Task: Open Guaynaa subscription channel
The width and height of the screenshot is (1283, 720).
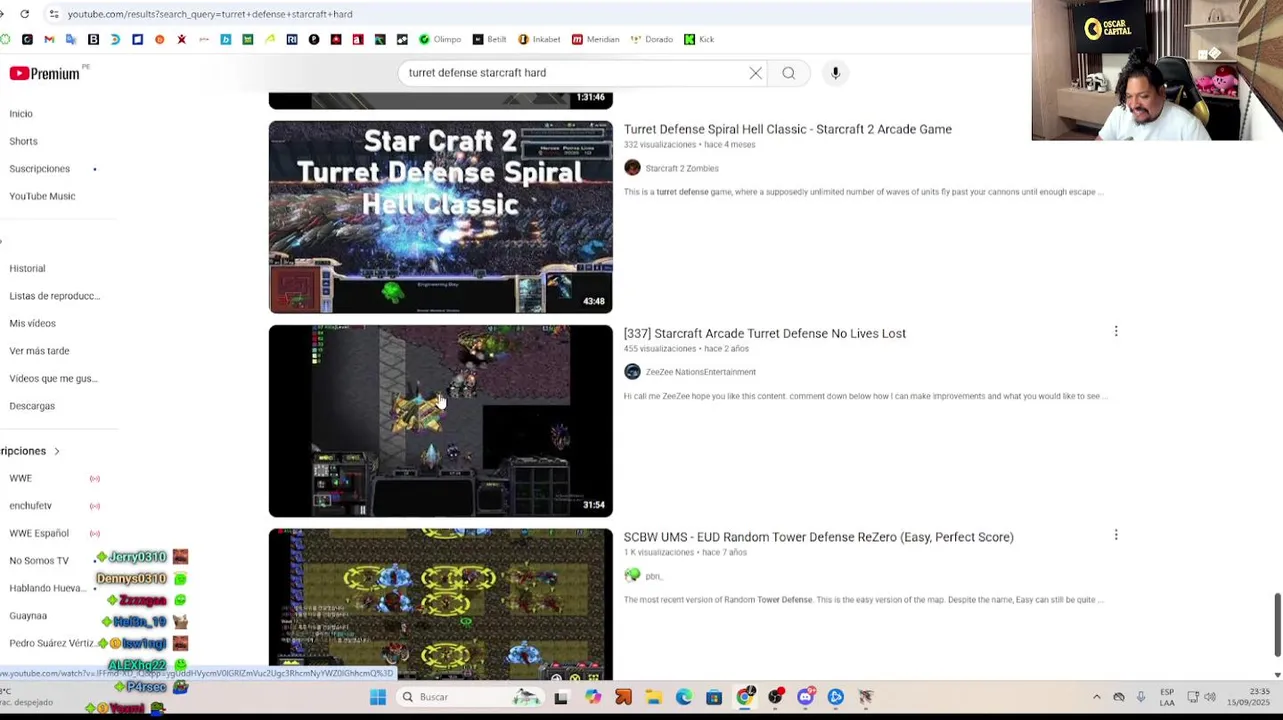Action: click(x=28, y=616)
